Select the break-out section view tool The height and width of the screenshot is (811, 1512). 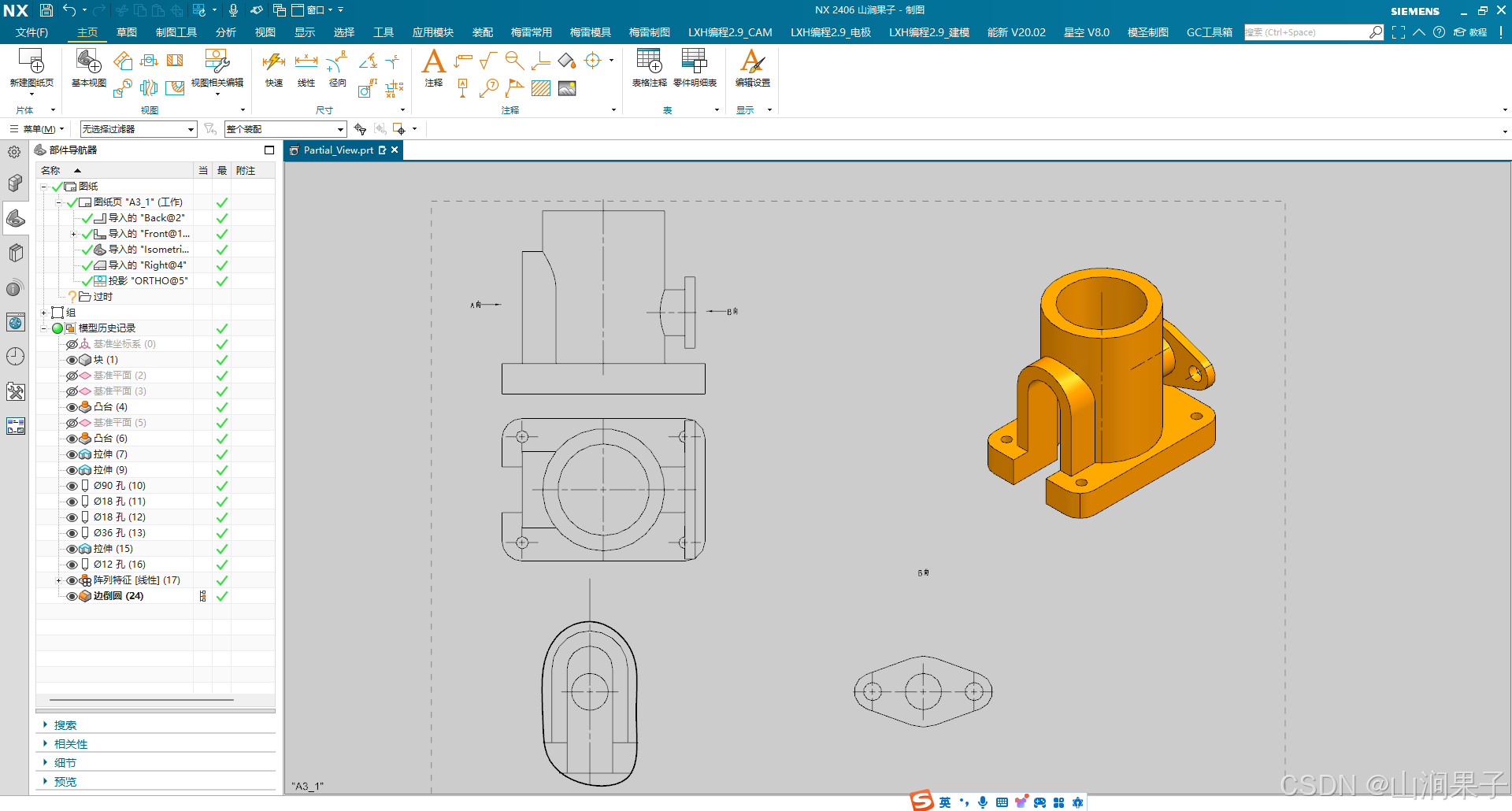pos(175,88)
